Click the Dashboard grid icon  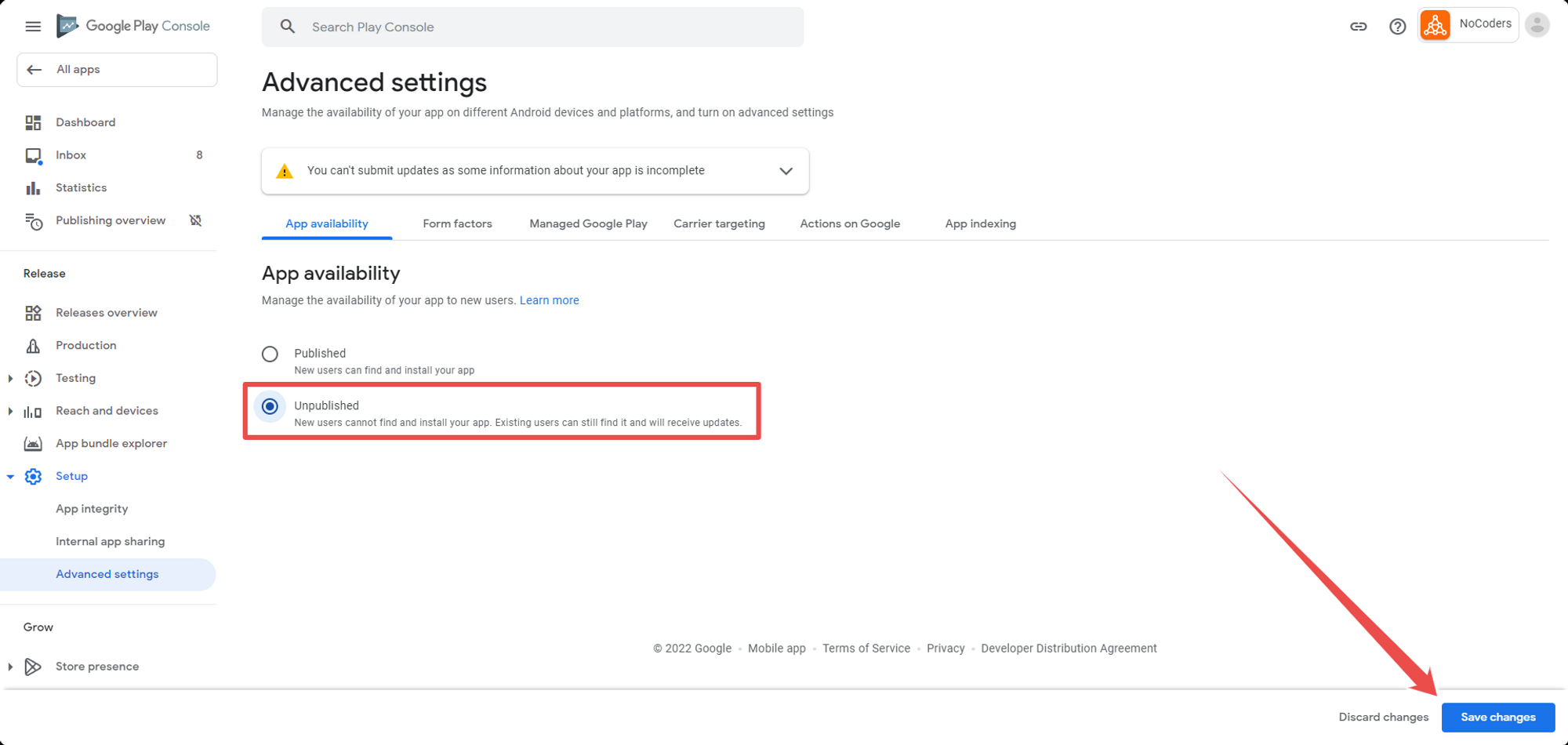point(33,122)
